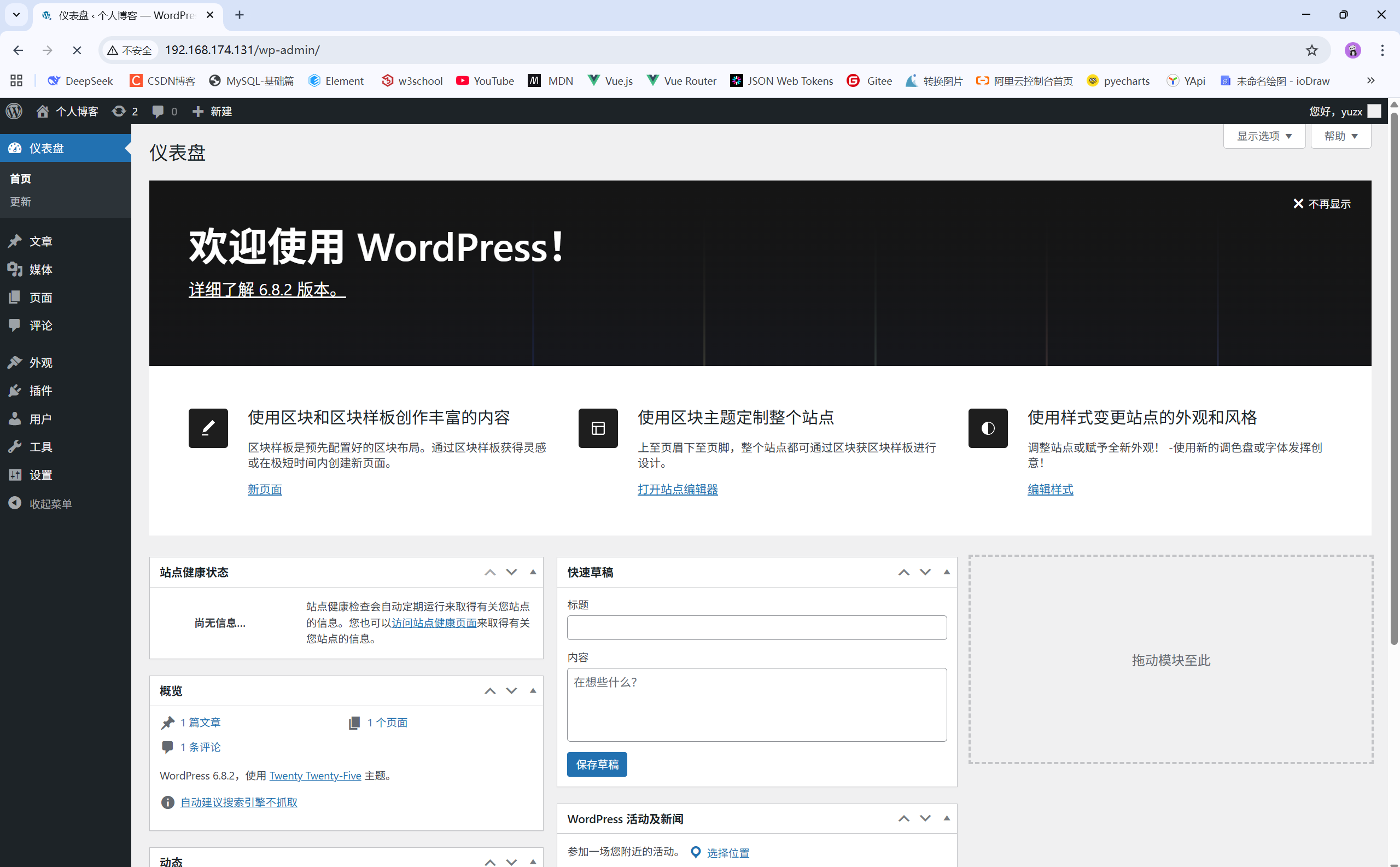Open the 文章 posts menu
This screenshot has width=1400, height=867.
pos(66,241)
